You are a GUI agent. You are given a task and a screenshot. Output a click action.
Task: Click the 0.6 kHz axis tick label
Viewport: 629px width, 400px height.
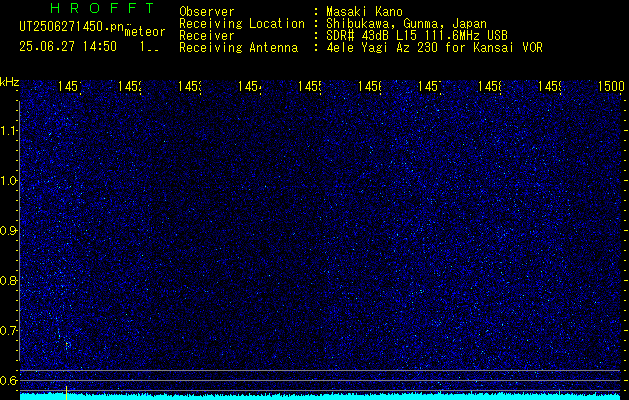pos(9,380)
